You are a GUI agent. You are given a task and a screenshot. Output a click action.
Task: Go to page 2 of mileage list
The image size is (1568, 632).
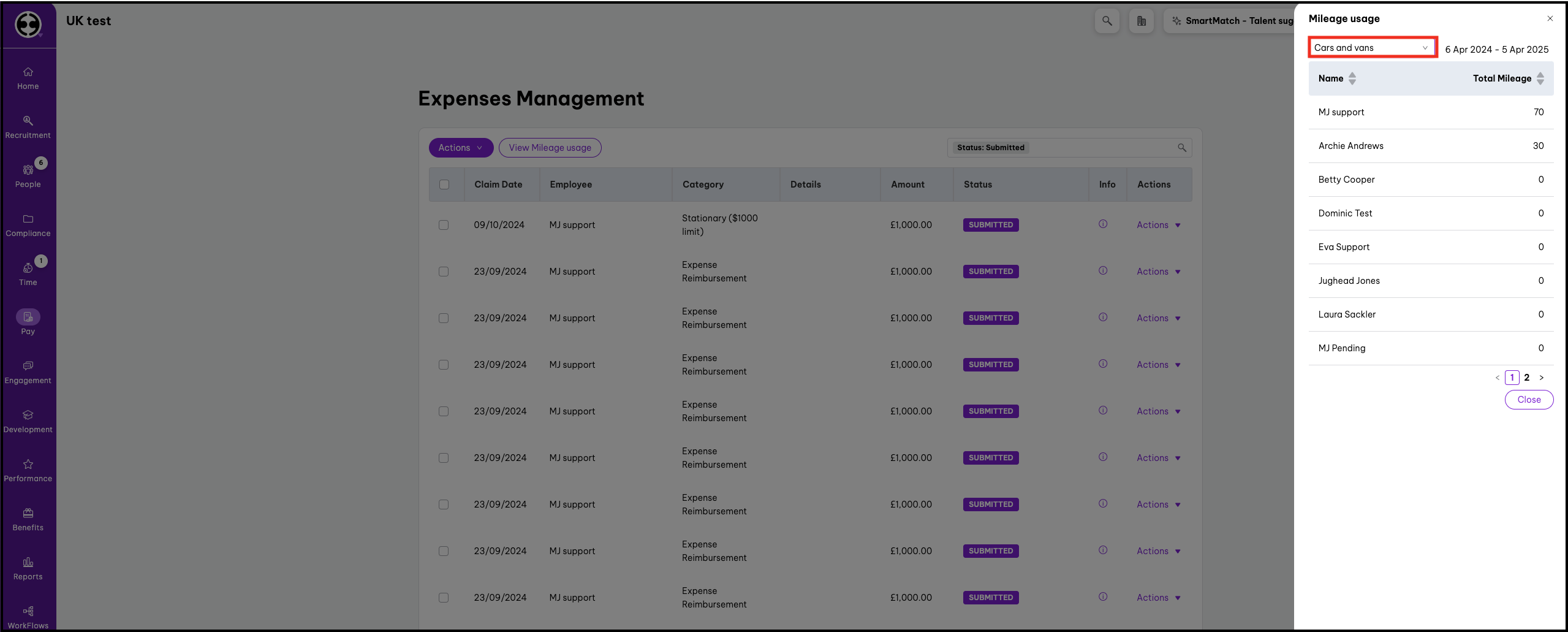[x=1526, y=378]
